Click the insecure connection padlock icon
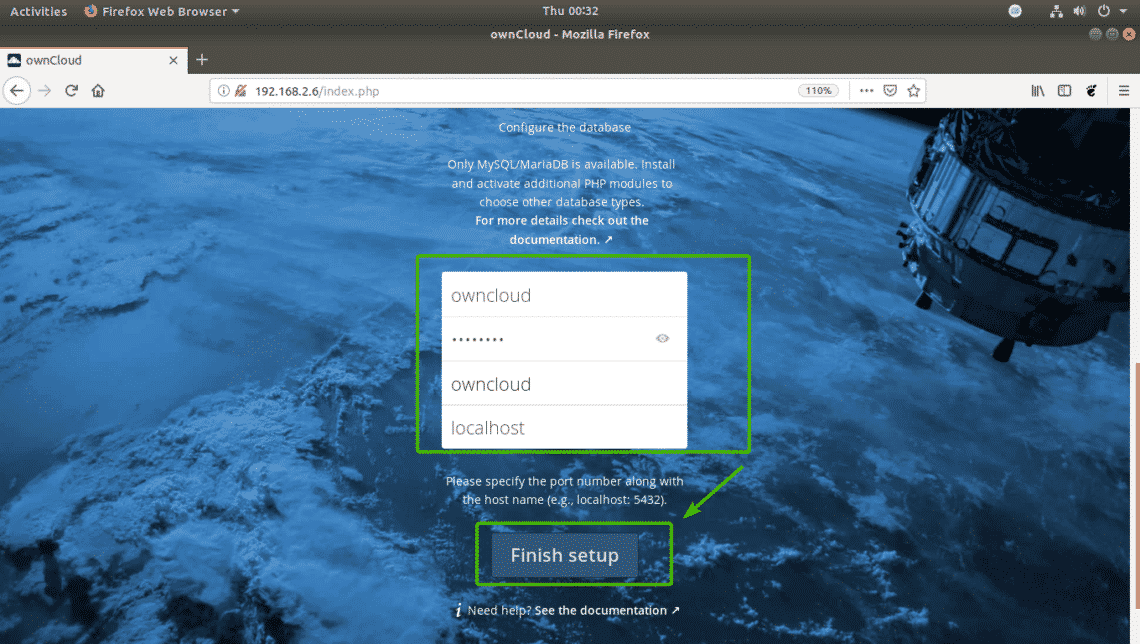1140x644 pixels. [241, 91]
